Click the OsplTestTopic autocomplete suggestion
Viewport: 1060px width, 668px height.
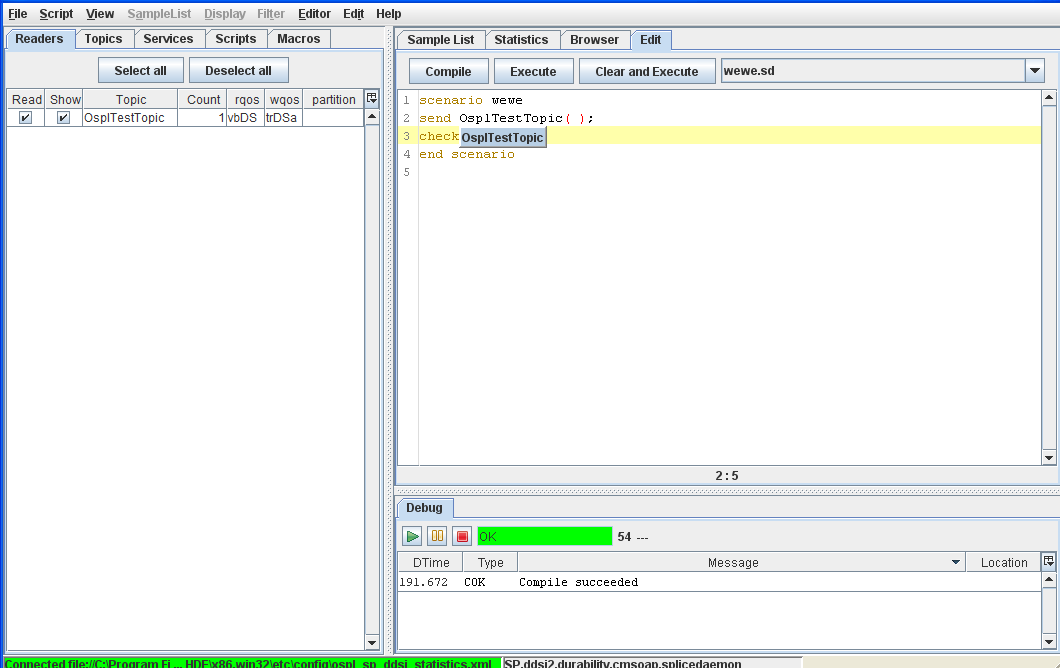502,137
